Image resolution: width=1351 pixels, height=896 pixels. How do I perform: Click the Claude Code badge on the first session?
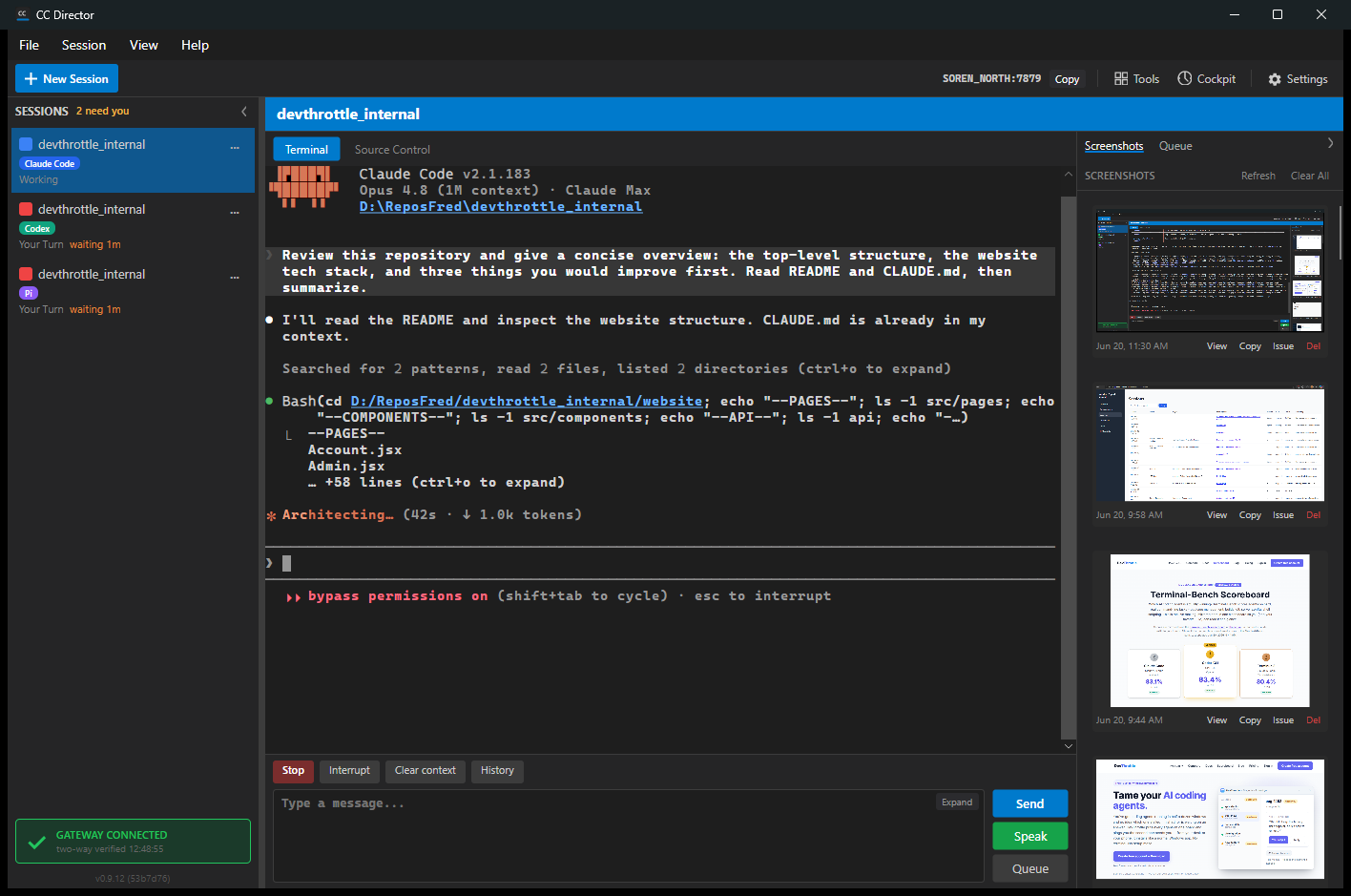coord(50,164)
